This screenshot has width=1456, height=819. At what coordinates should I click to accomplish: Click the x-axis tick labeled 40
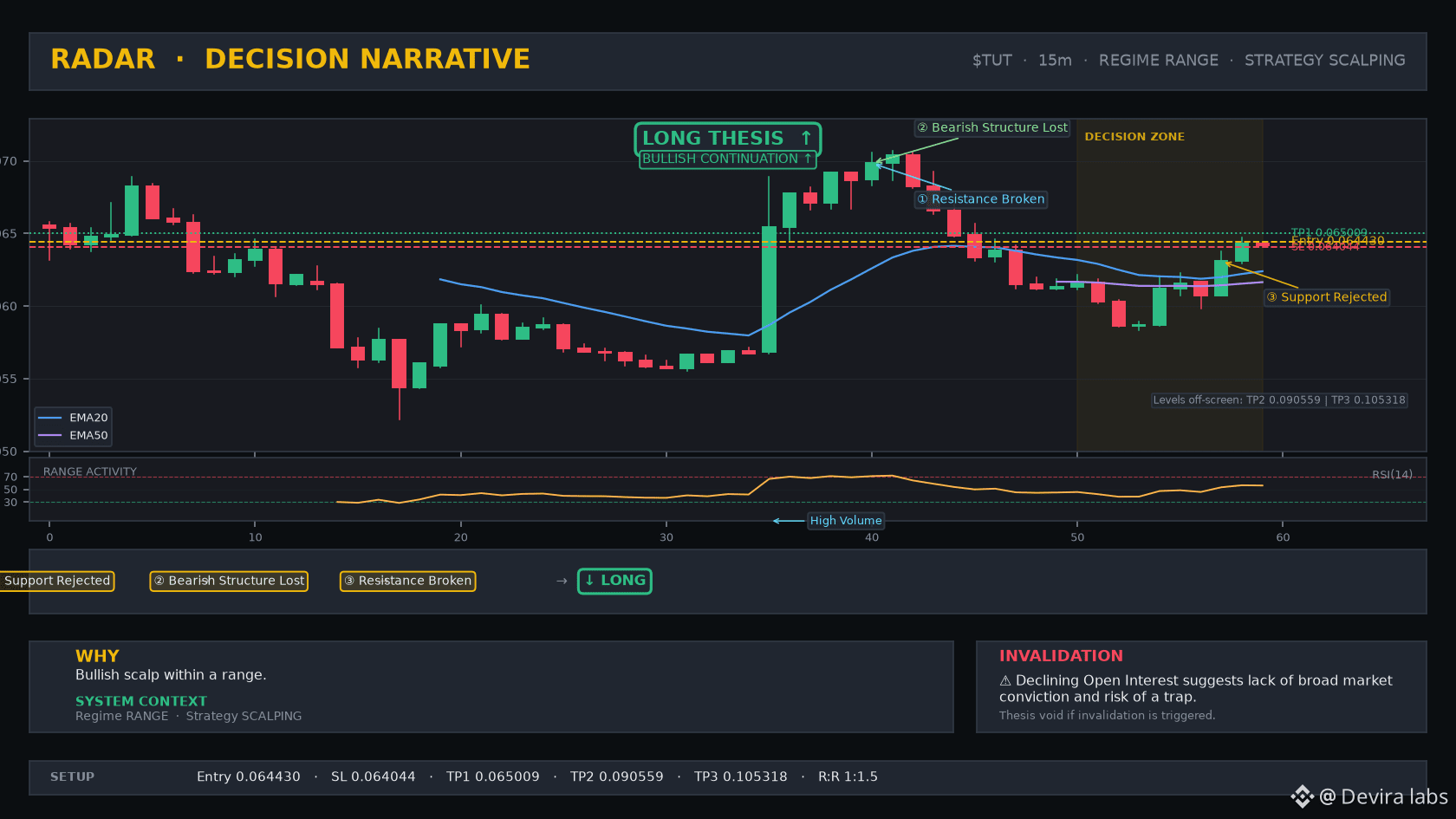click(872, 537)
